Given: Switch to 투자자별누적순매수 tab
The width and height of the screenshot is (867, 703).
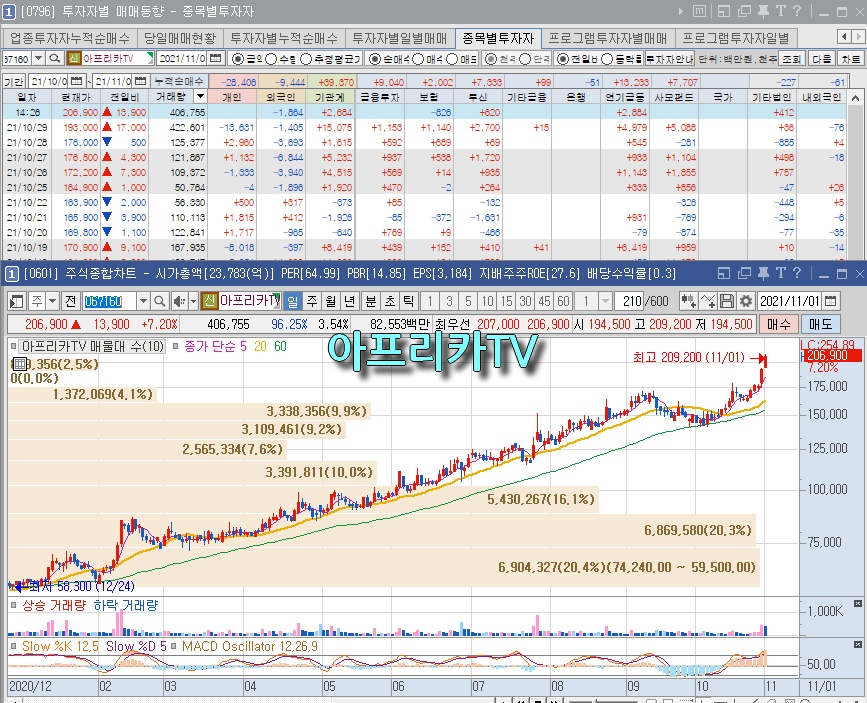Looking at the screenshot, I should (x=284, y=38).
